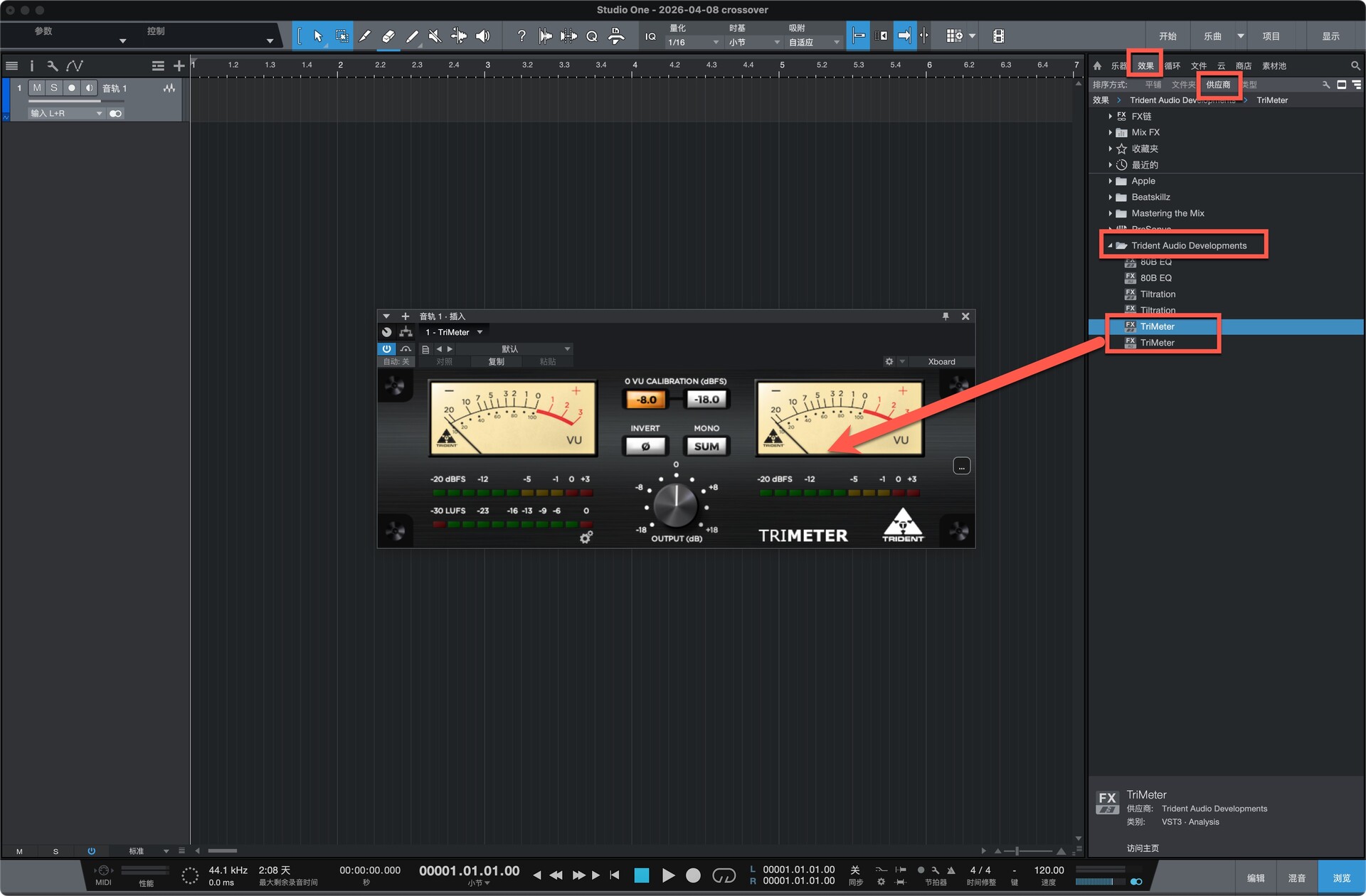This screenshot has width=1366, height=896.
Task: Click the browser search magnifier icon
Action: pyautogui.click(x=1355, y=65)
